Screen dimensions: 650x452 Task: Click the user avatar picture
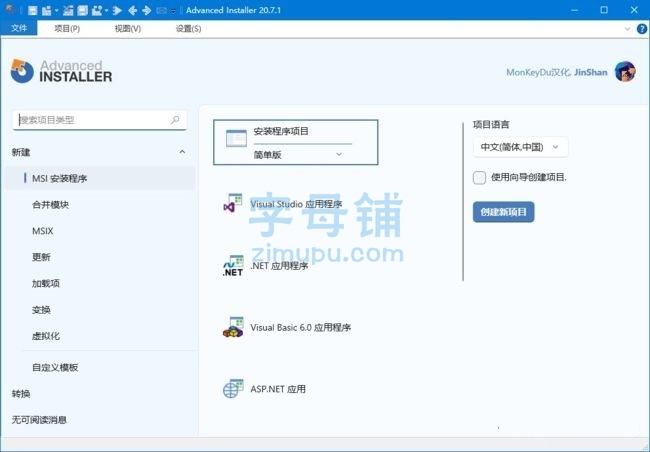[x=625, y=72]
